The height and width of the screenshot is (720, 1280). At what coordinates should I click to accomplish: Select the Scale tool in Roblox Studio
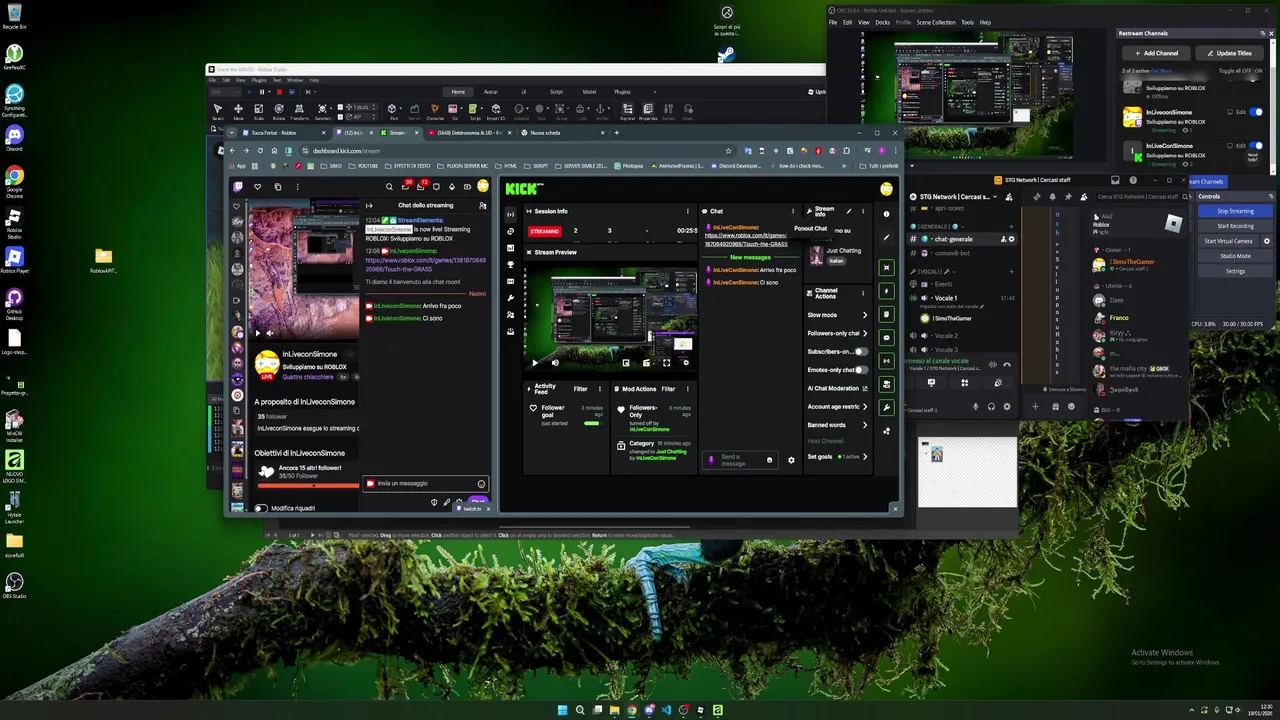[258, 111]
